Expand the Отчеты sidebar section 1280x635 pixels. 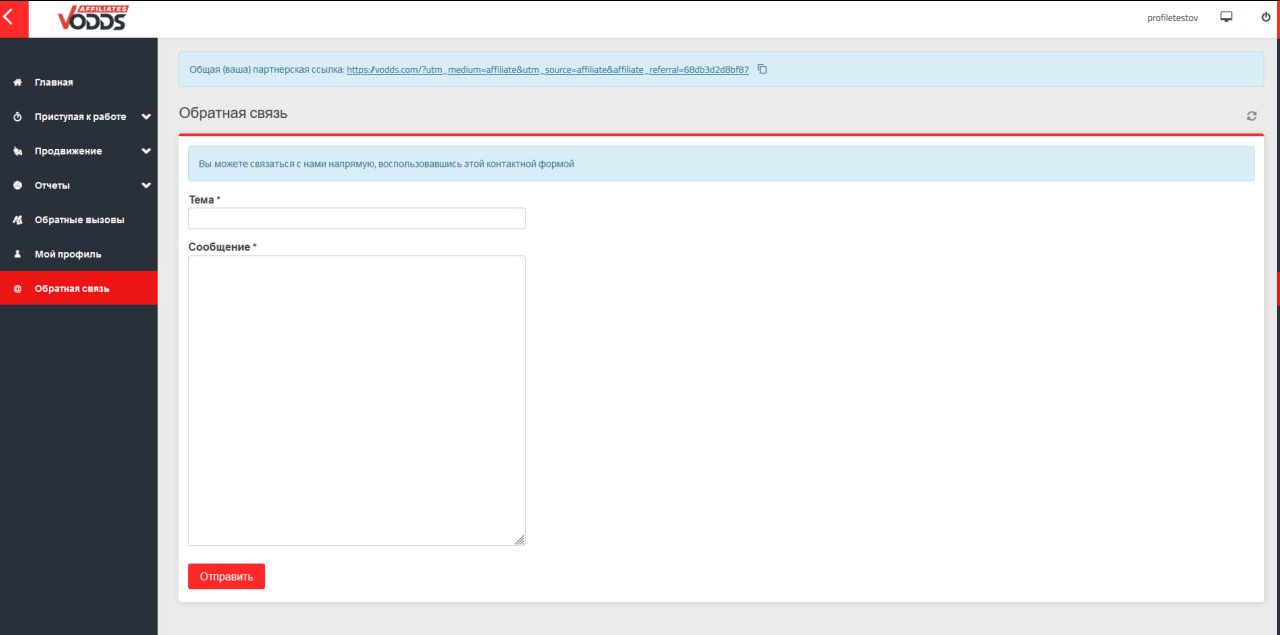(x=146, y=185)
